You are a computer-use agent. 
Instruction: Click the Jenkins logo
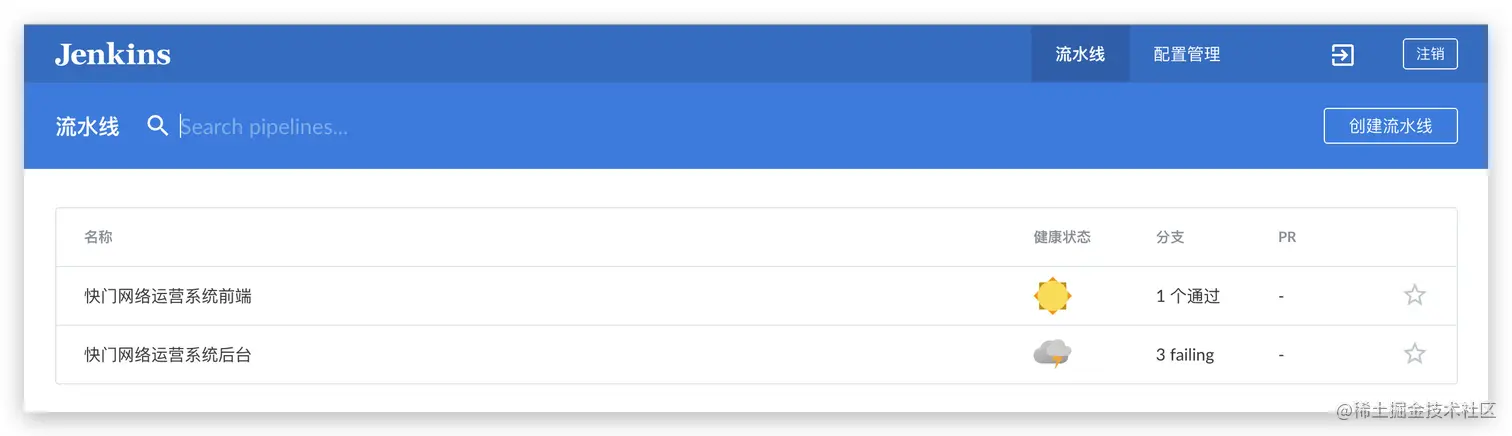coord(113,54)
